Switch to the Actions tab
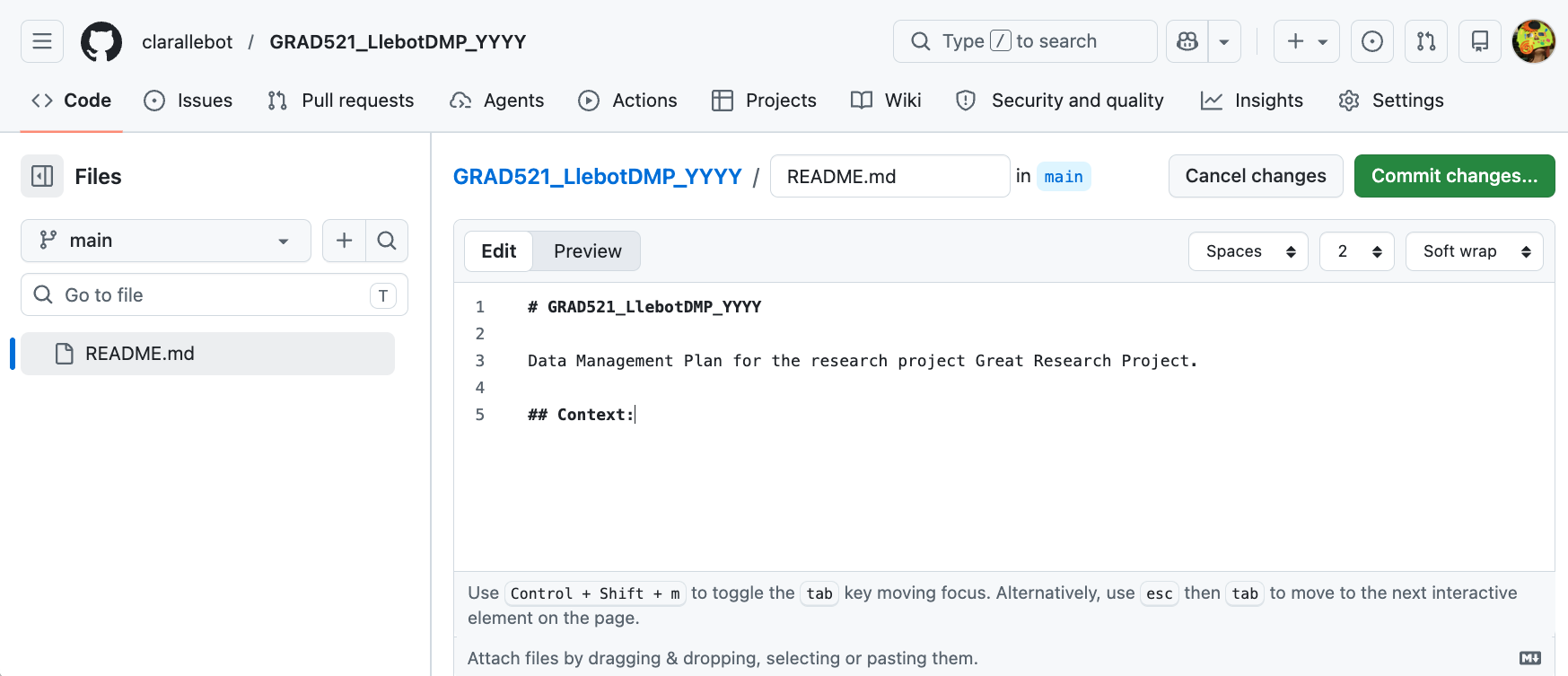Image resolution: width=1568 pixels, height=676 pixels. point(627,101)
